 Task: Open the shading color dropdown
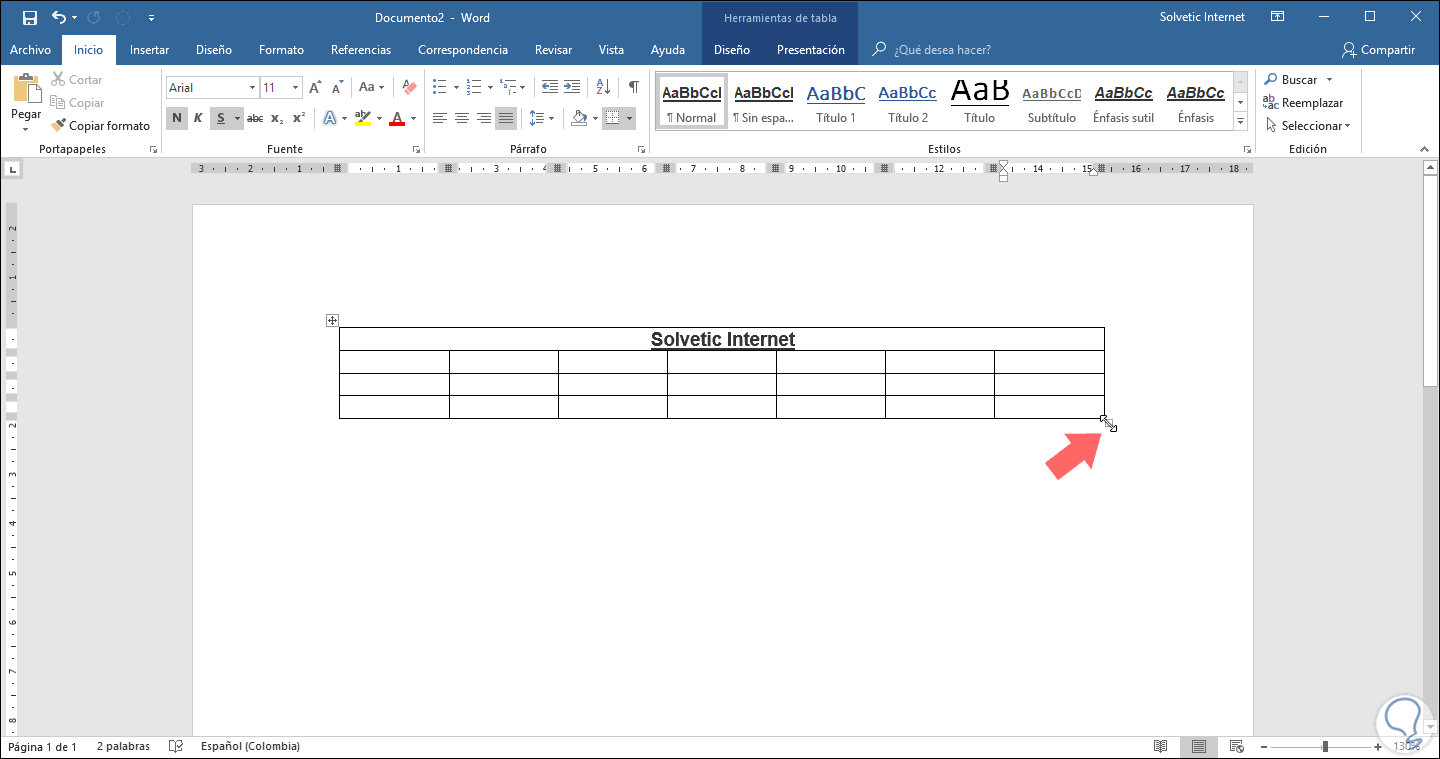[x=594, y=119]
